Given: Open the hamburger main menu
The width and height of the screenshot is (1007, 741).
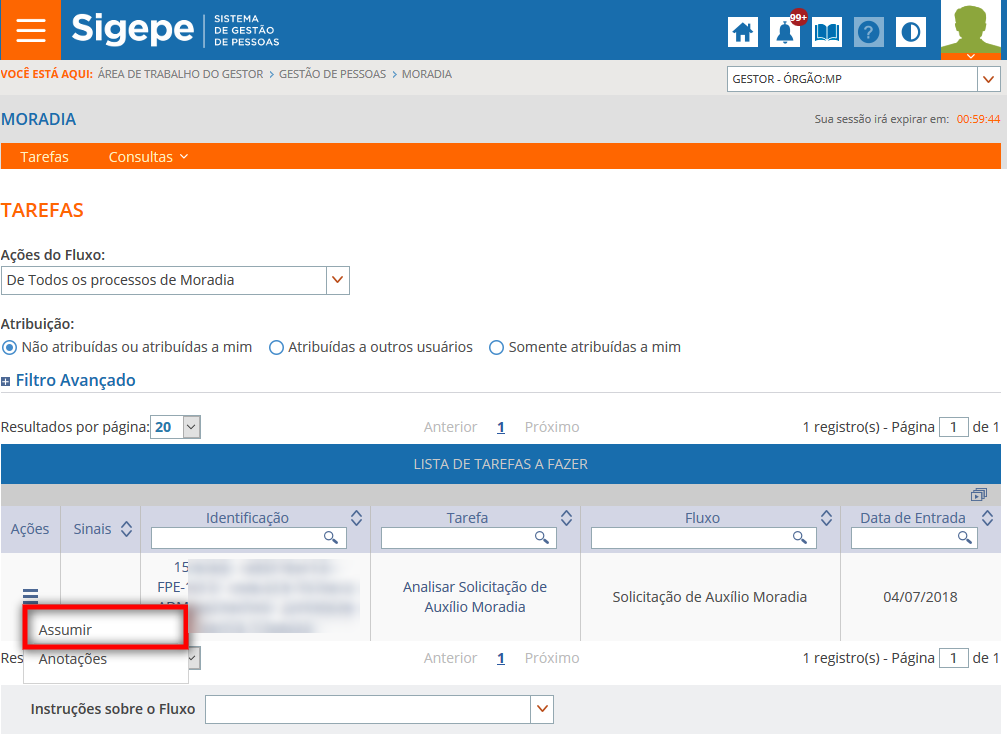Looking at the screenshot, I should pos(30,30).
